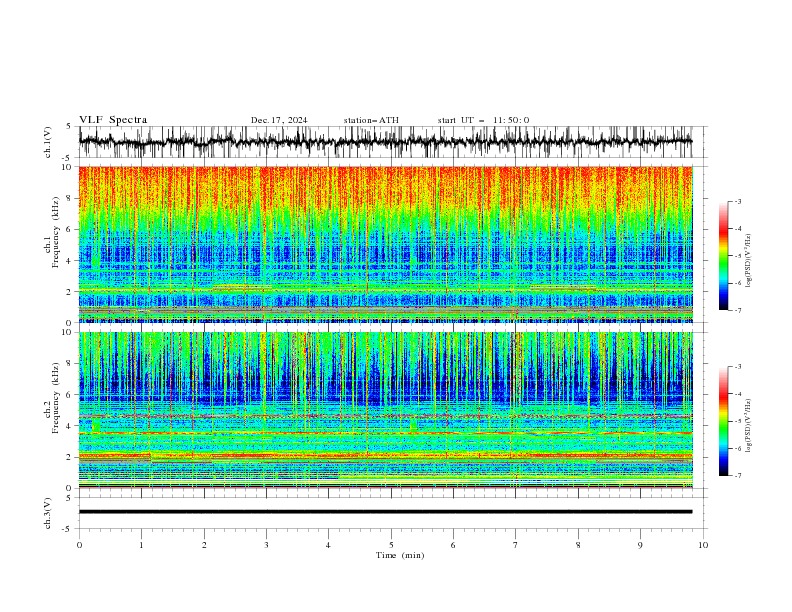Click time-axis tick label "7"
Viewport: 792px width, 612px height.
[x=516, y=545]
